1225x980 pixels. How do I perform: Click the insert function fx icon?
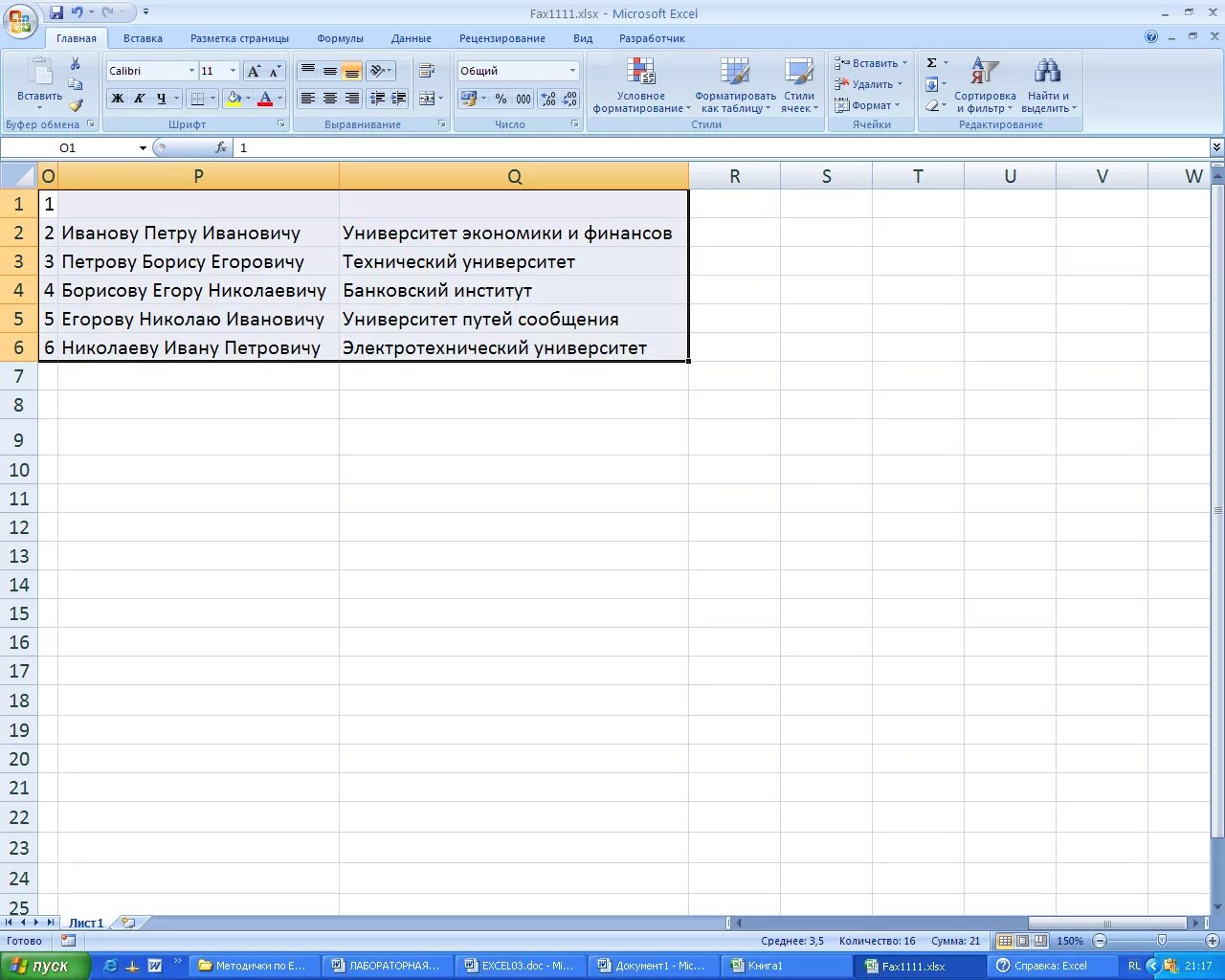(x=221, y=147)
